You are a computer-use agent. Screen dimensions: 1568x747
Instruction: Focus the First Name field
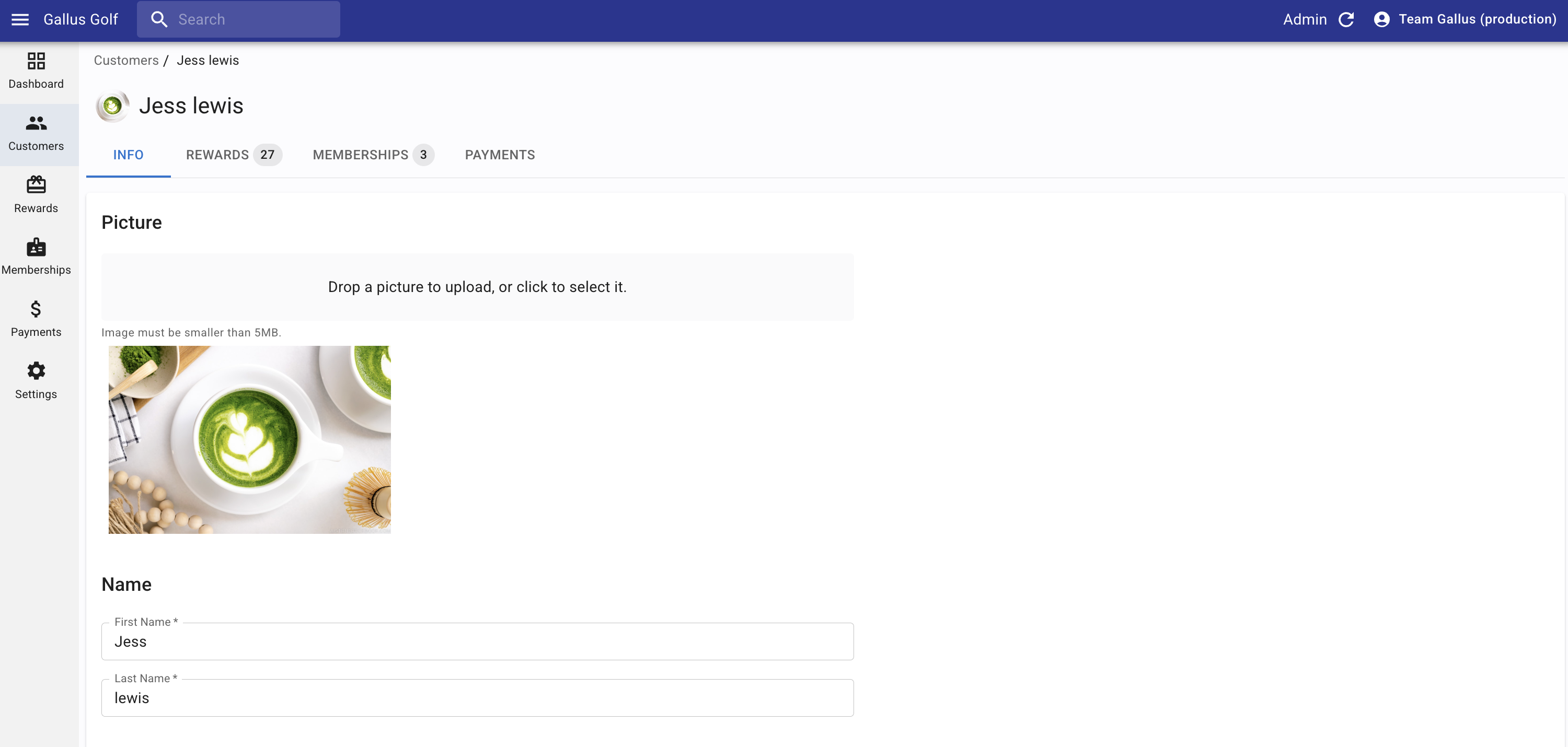tap(477, 642)
